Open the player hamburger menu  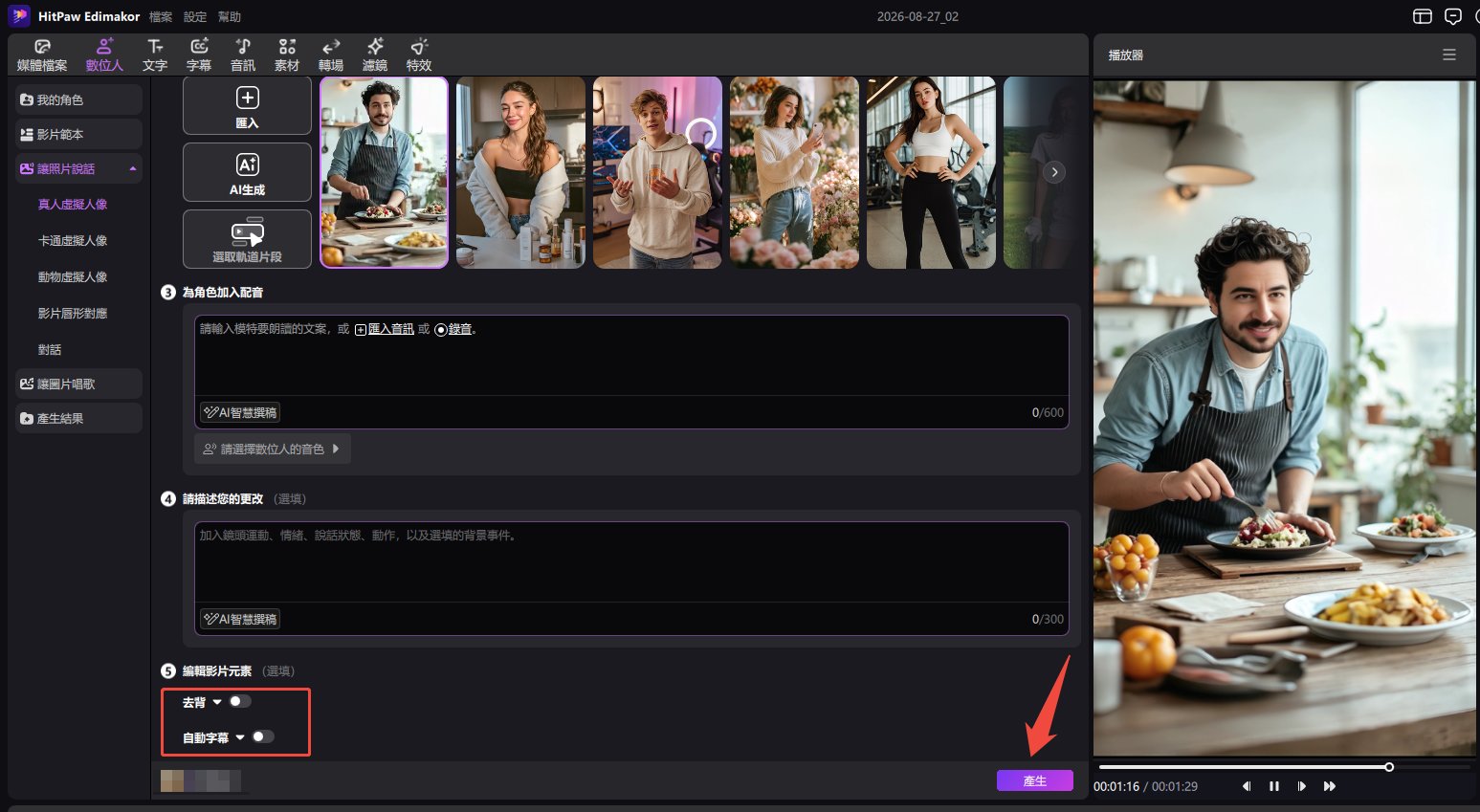click(1449, 55)
